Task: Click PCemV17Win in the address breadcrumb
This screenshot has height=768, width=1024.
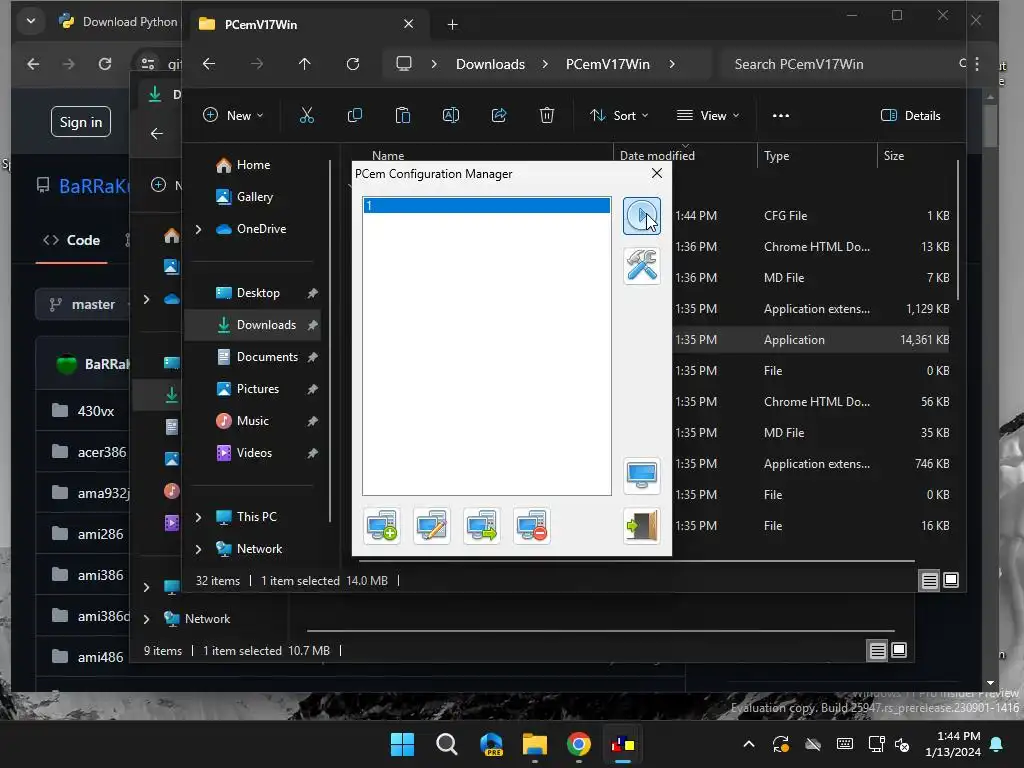Action: click(607, 64)
